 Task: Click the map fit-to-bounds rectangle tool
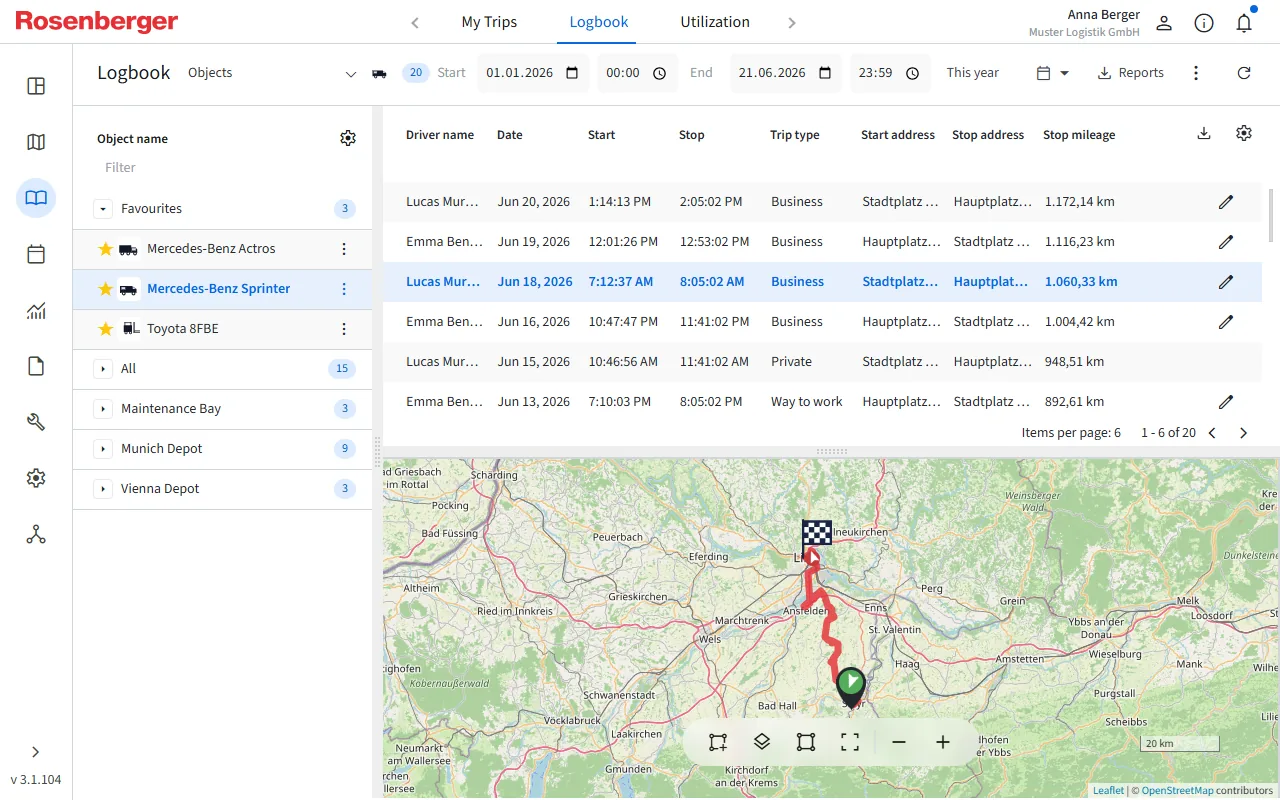coord(806,742)
